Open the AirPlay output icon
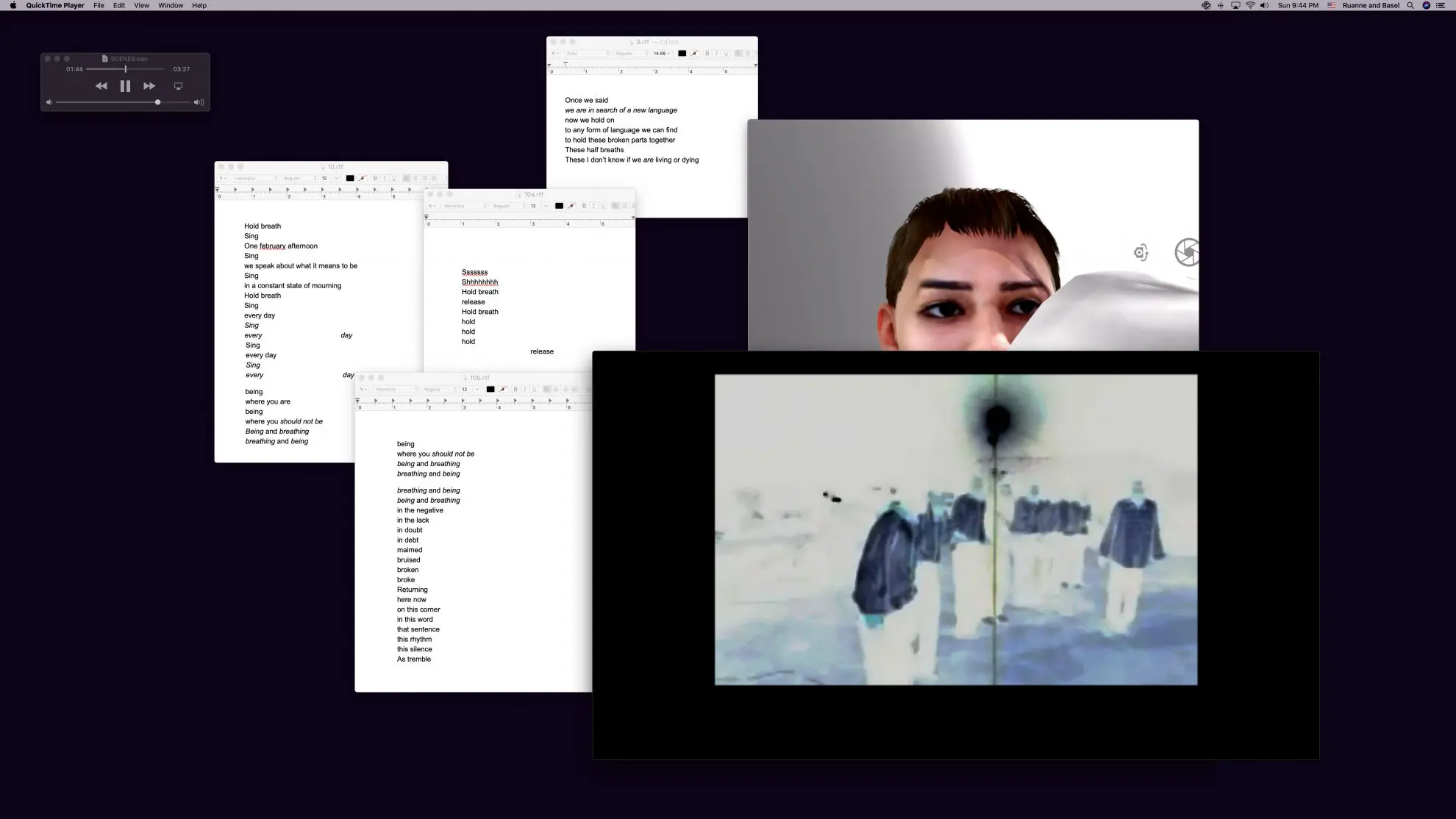 [x=178, y=86]
